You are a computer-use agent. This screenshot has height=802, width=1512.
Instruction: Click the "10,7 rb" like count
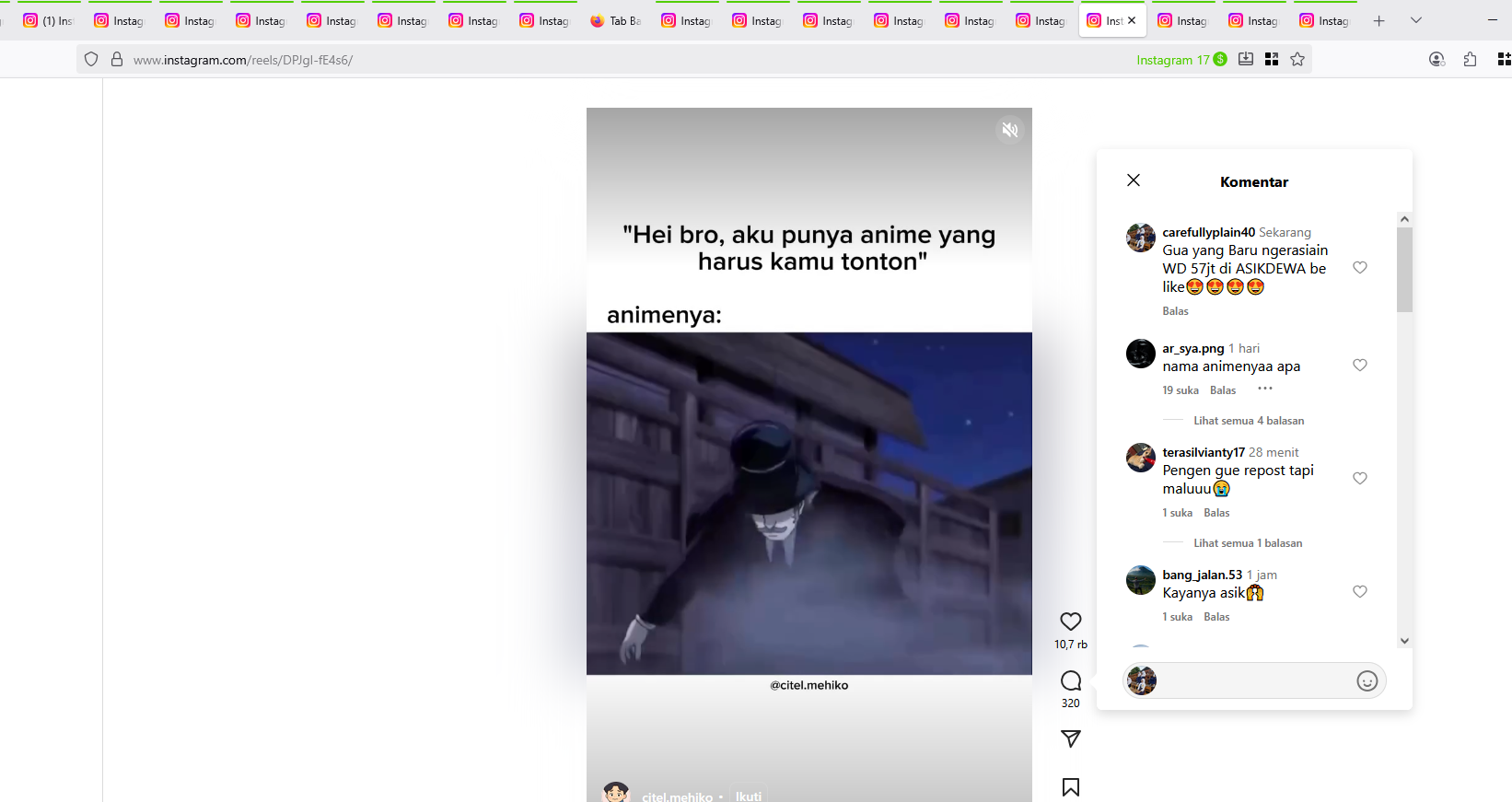(x=1071, y=645)
